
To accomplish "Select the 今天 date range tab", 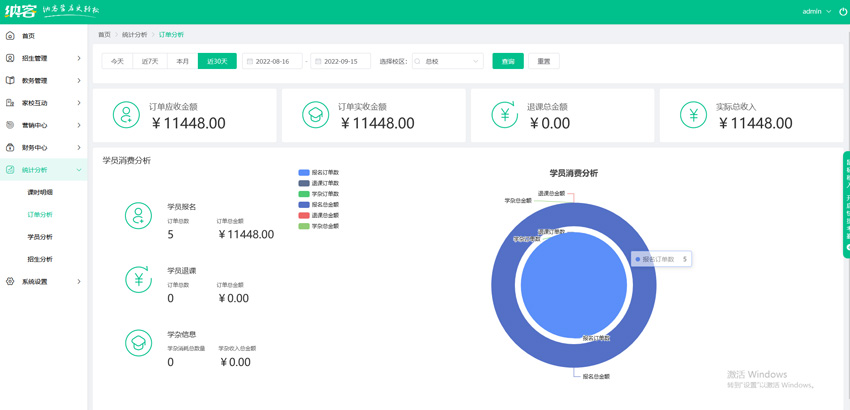I will [117, 61].
